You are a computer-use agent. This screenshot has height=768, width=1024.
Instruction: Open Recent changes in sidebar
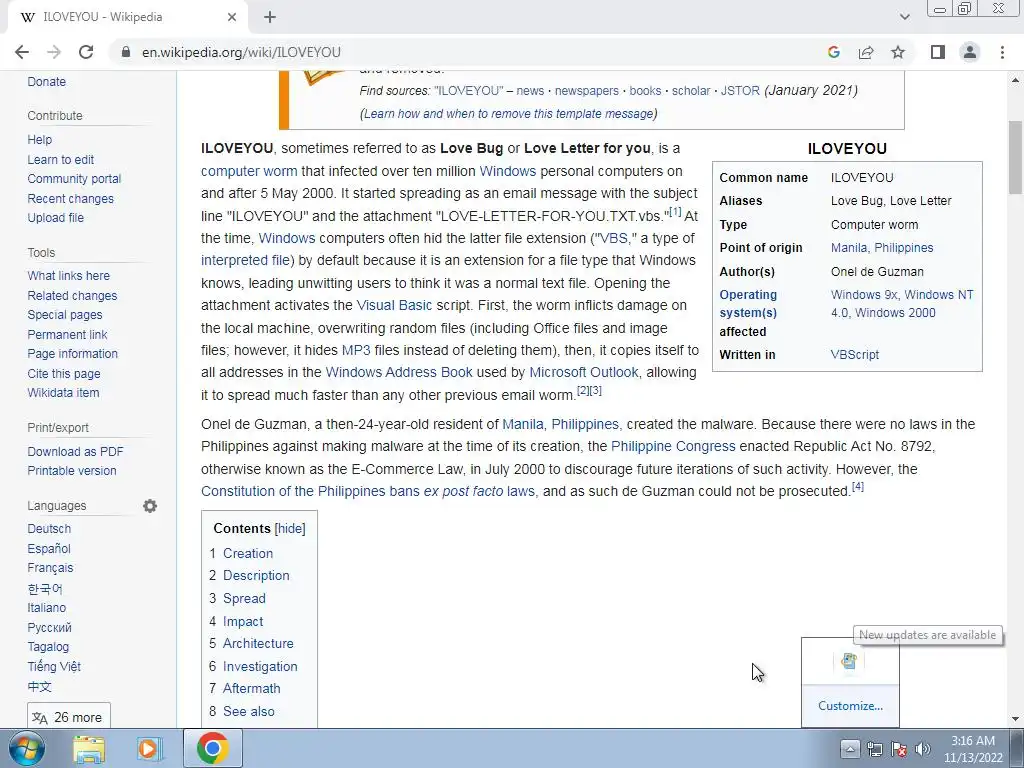tap(71, 199)
